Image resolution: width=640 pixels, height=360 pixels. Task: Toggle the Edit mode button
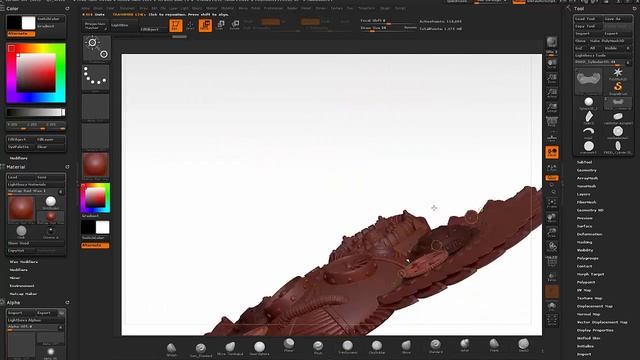pos(176,25)
